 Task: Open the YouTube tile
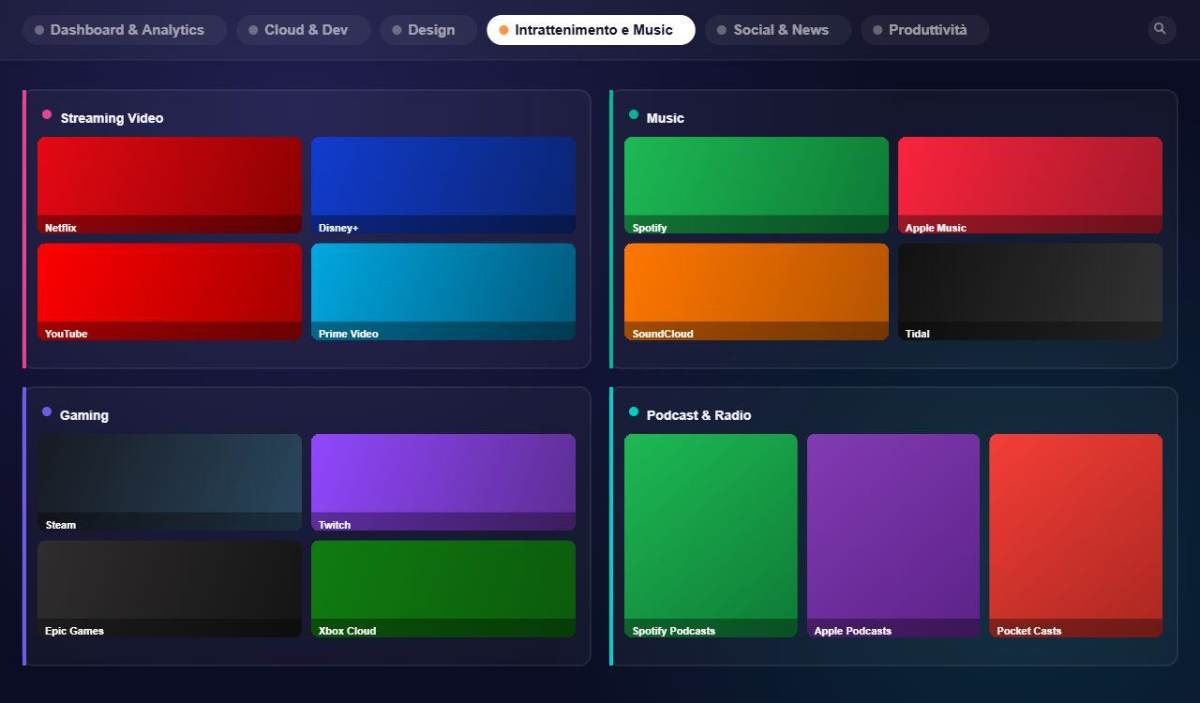(170, 291)
